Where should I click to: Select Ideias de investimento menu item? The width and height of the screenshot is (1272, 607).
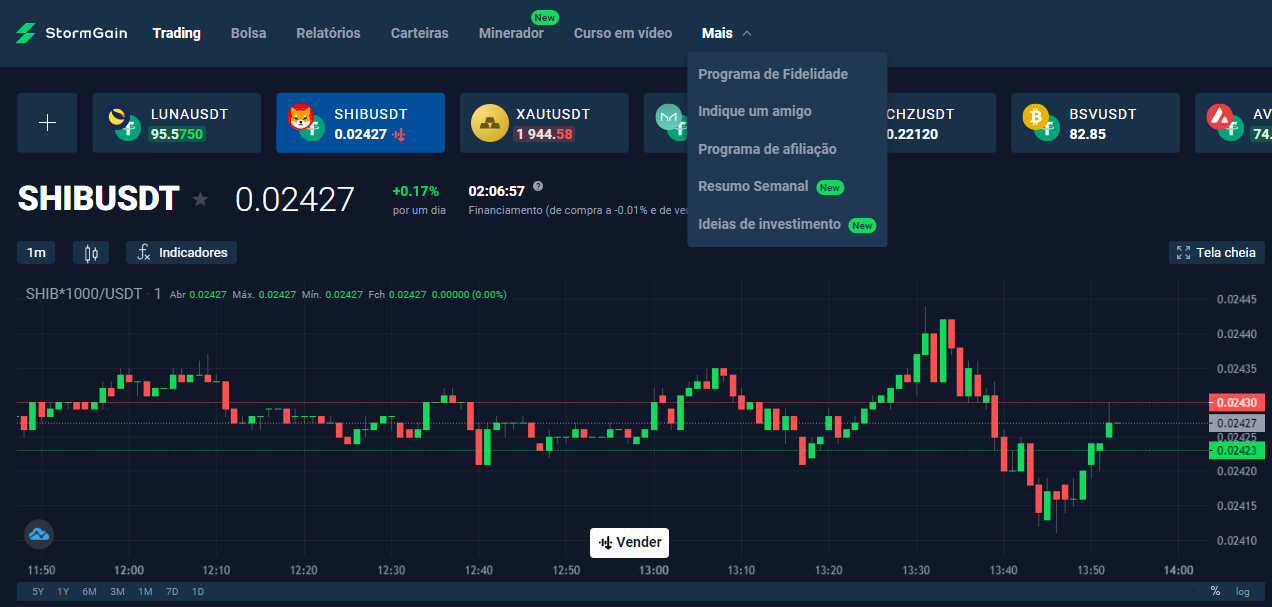point(787,224)
